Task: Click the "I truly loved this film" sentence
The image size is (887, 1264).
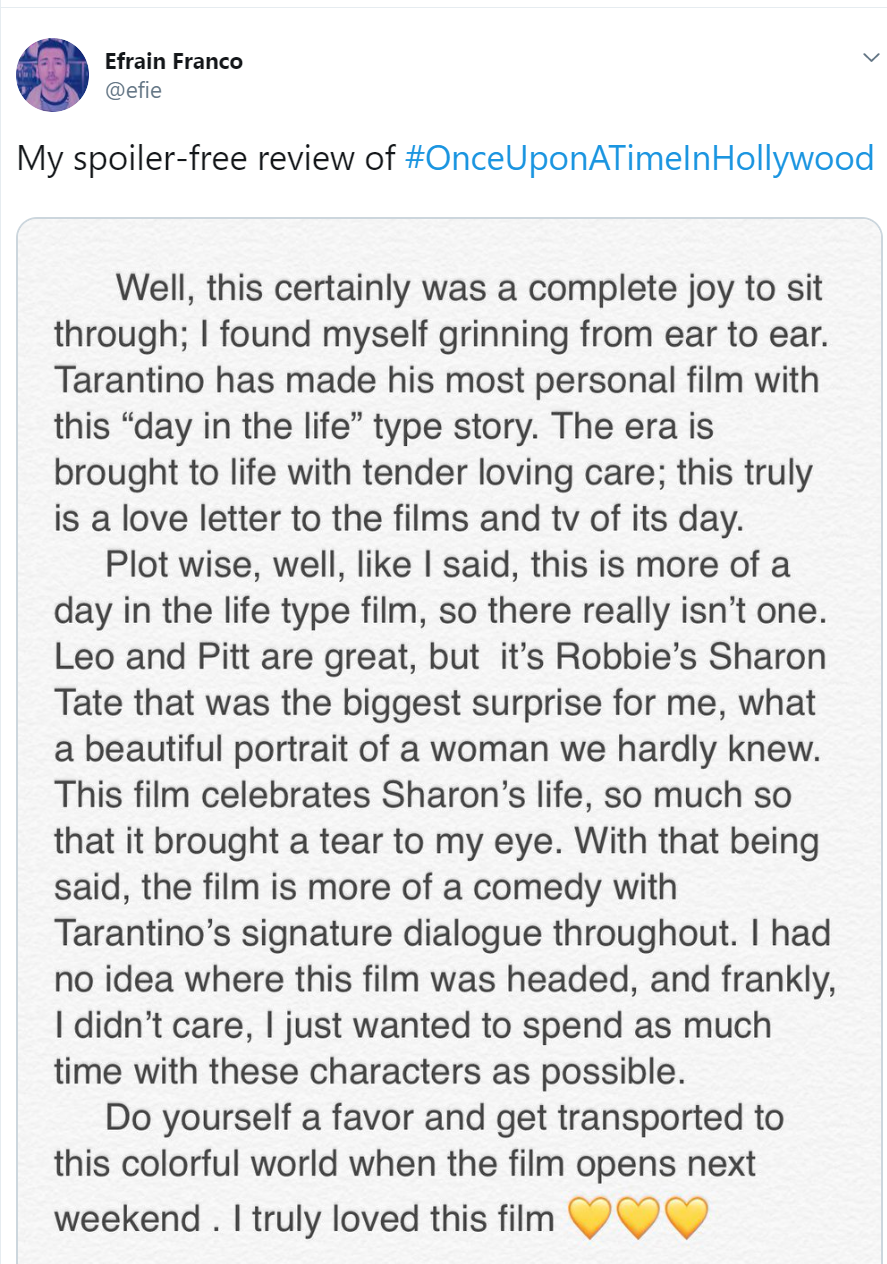Action: pyautogui.click(x=393, y=1219)
